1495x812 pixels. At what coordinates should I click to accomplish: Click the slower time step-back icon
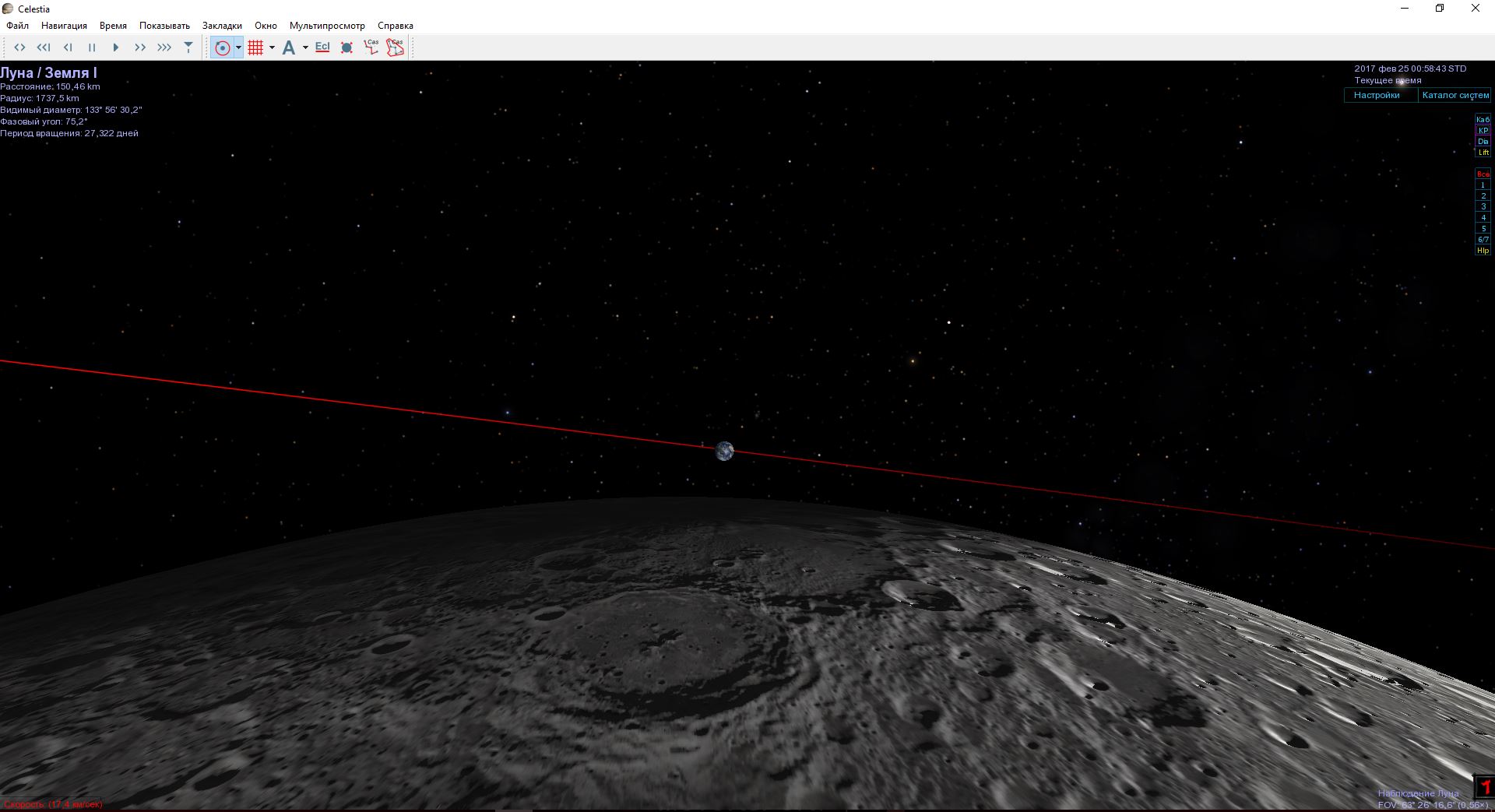tap(68, 47)
